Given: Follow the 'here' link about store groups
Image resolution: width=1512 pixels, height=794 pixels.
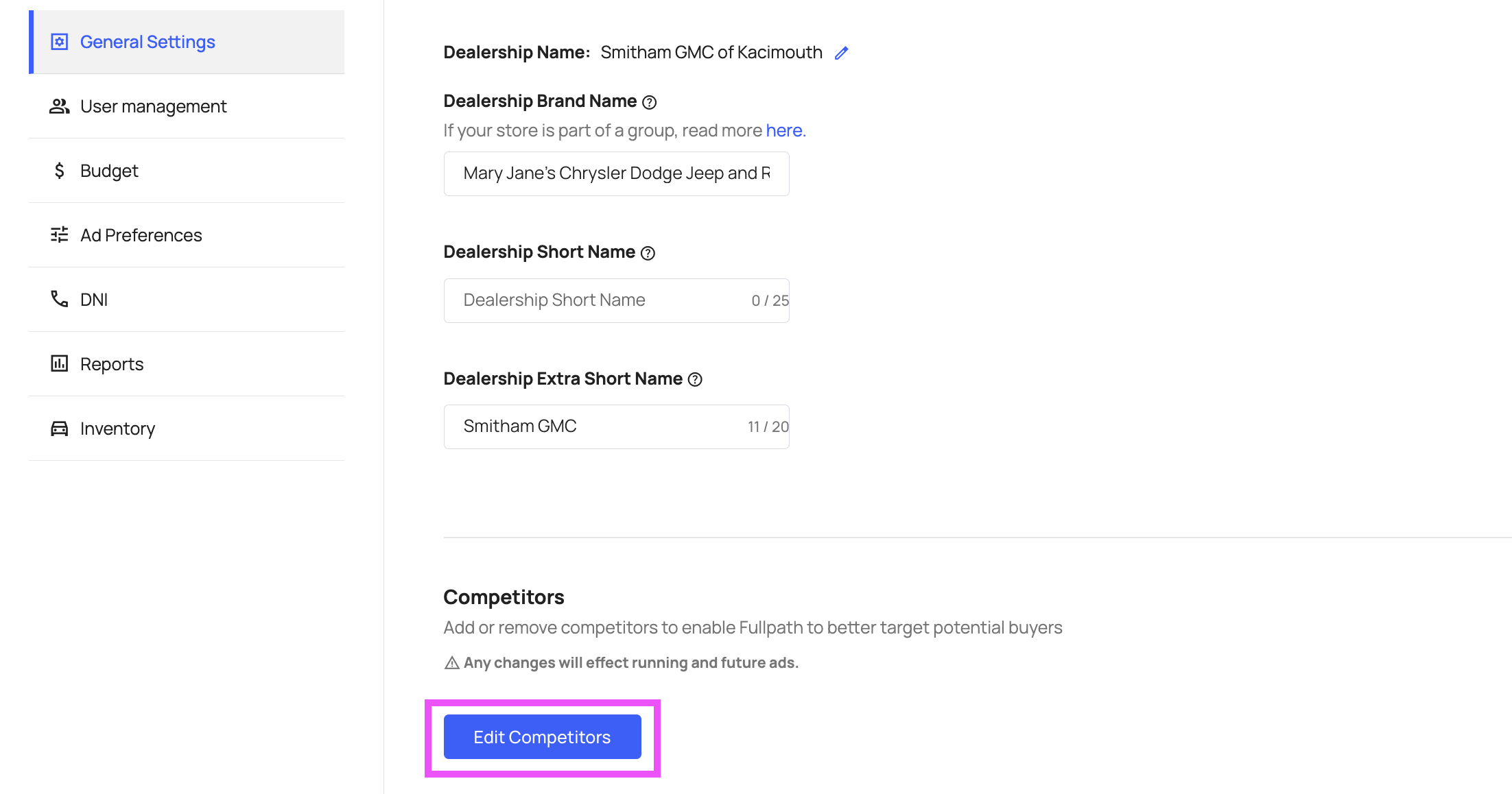Looking at the screenshot, I should pos(784,130).
